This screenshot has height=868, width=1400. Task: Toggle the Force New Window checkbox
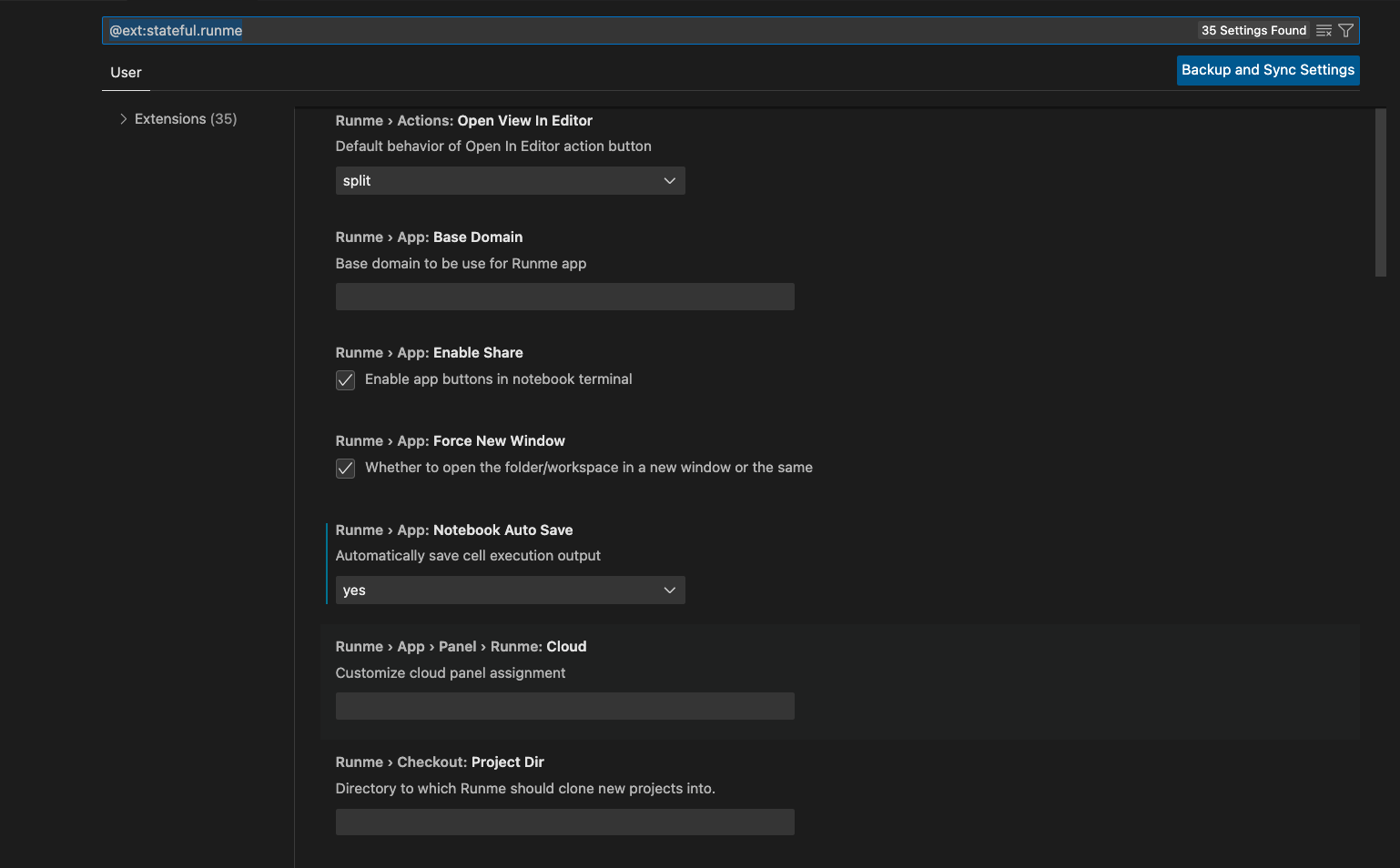tap(345, 469)
